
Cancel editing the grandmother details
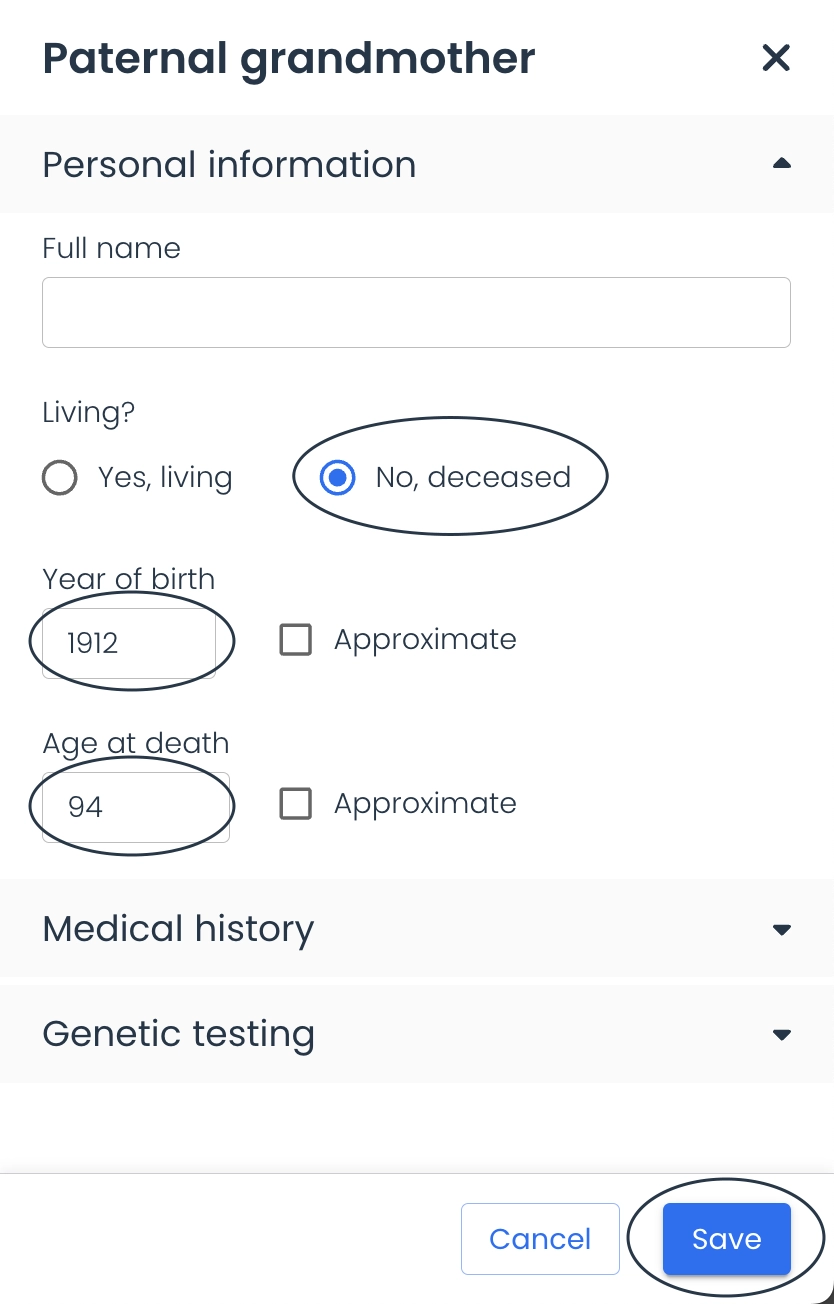click(x=540, y=1239)
